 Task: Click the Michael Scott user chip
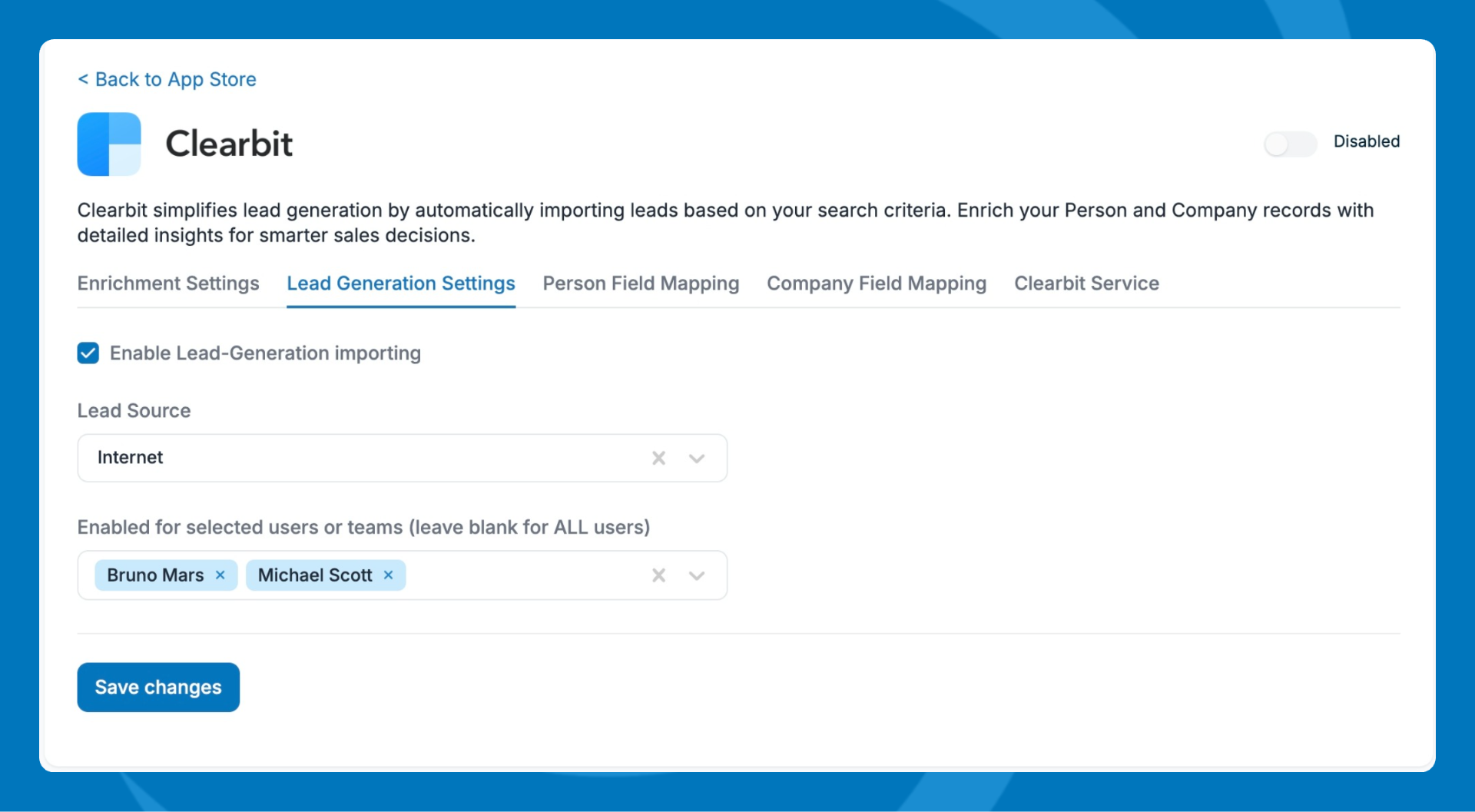click(314, 575)
